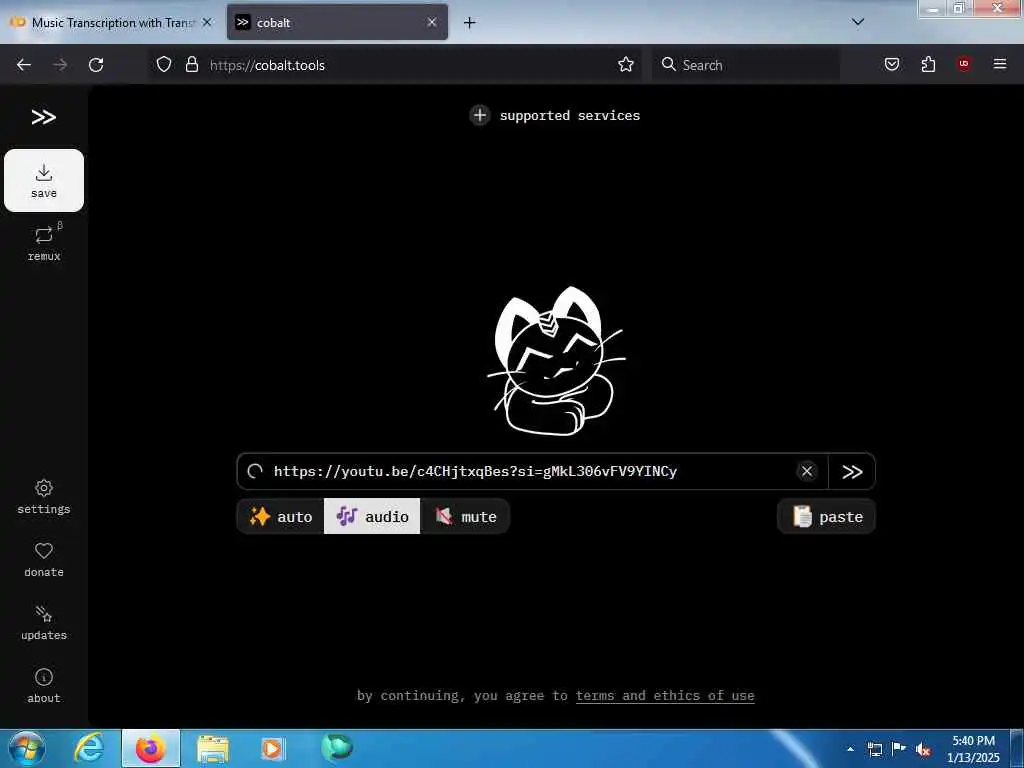Viewport: 1024px width, 768px height.
Task: Show tracking protection shield info
Action: 164,65
